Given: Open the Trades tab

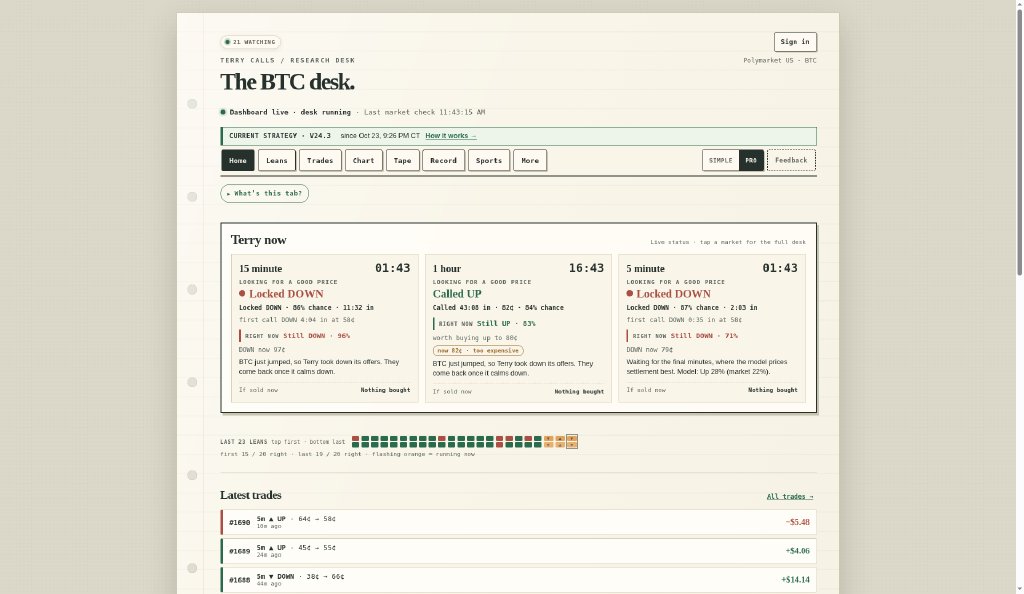Looking at the screenshot, I should click(x=320, y=161).
